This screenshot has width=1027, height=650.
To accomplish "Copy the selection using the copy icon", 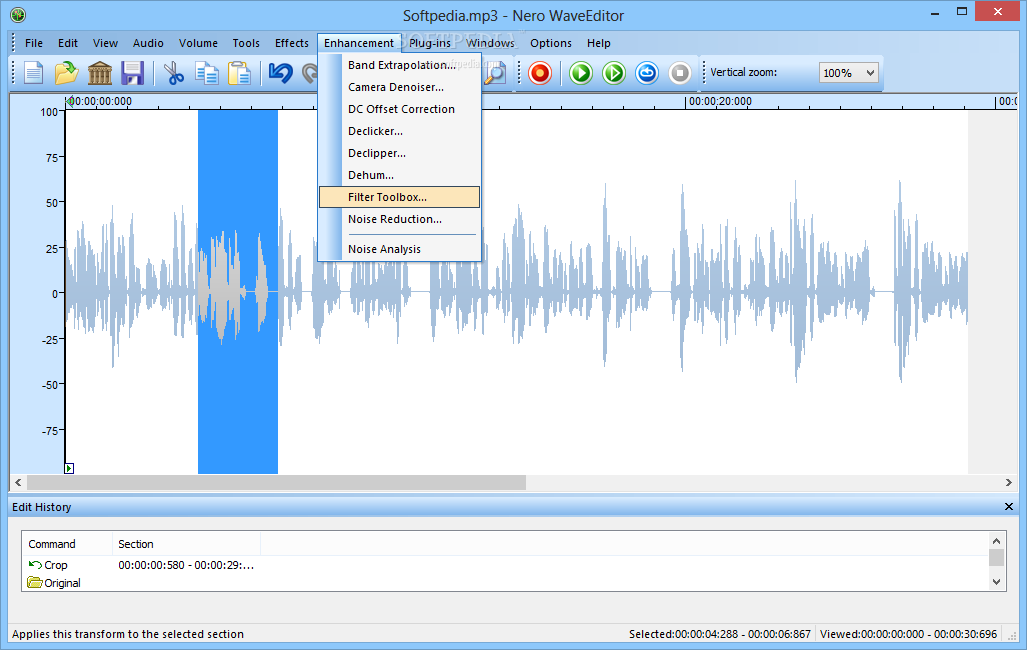I will 207,73.
